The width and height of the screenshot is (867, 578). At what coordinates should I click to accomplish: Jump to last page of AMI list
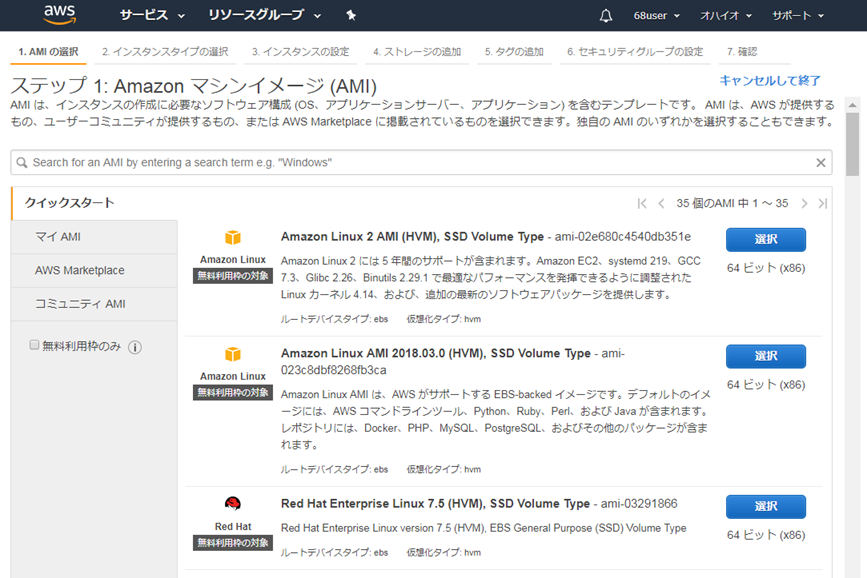822,203
